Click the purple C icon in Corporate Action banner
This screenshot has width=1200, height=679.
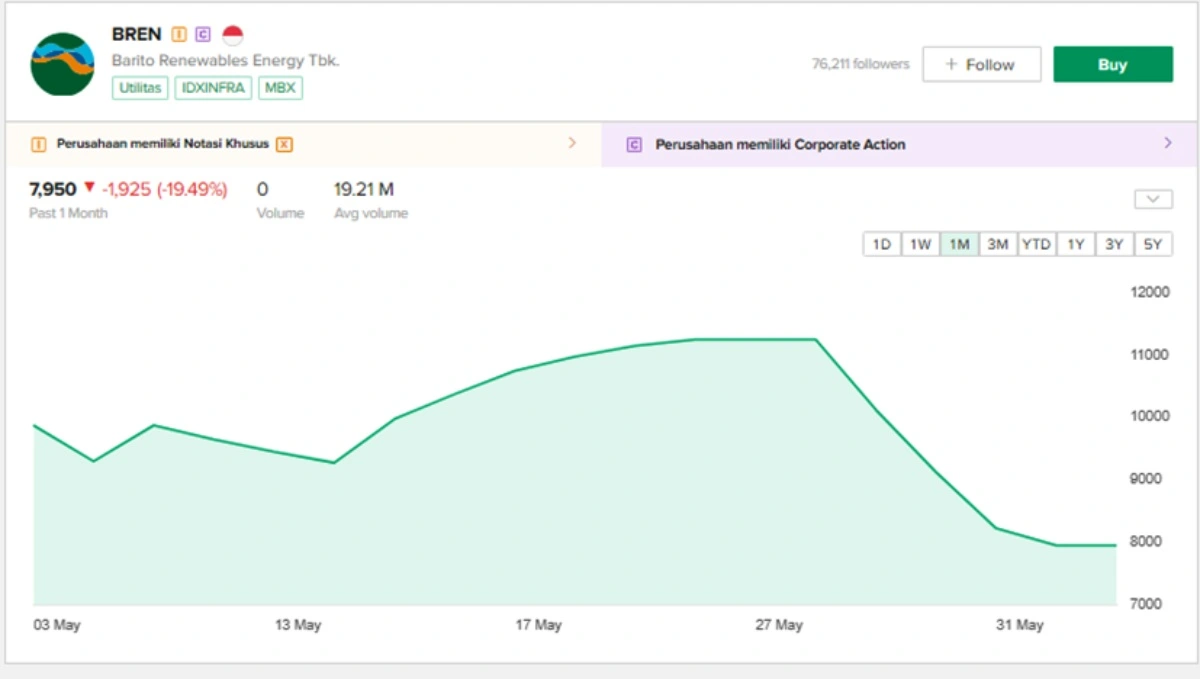coord(634,144)
